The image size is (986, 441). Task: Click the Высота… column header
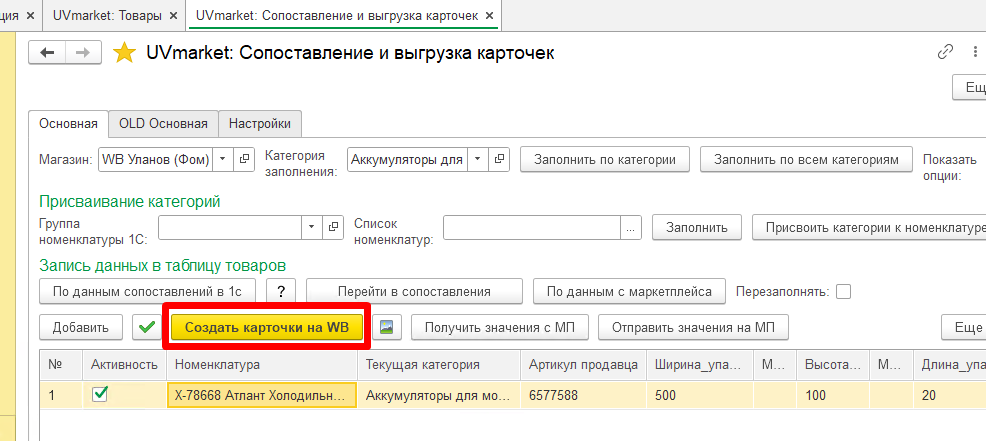point(833,365)
